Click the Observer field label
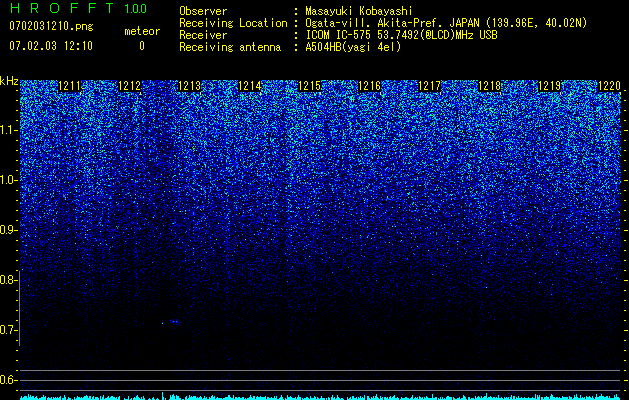The width and height of the screenshot is (629, 400). pos(203,11)
